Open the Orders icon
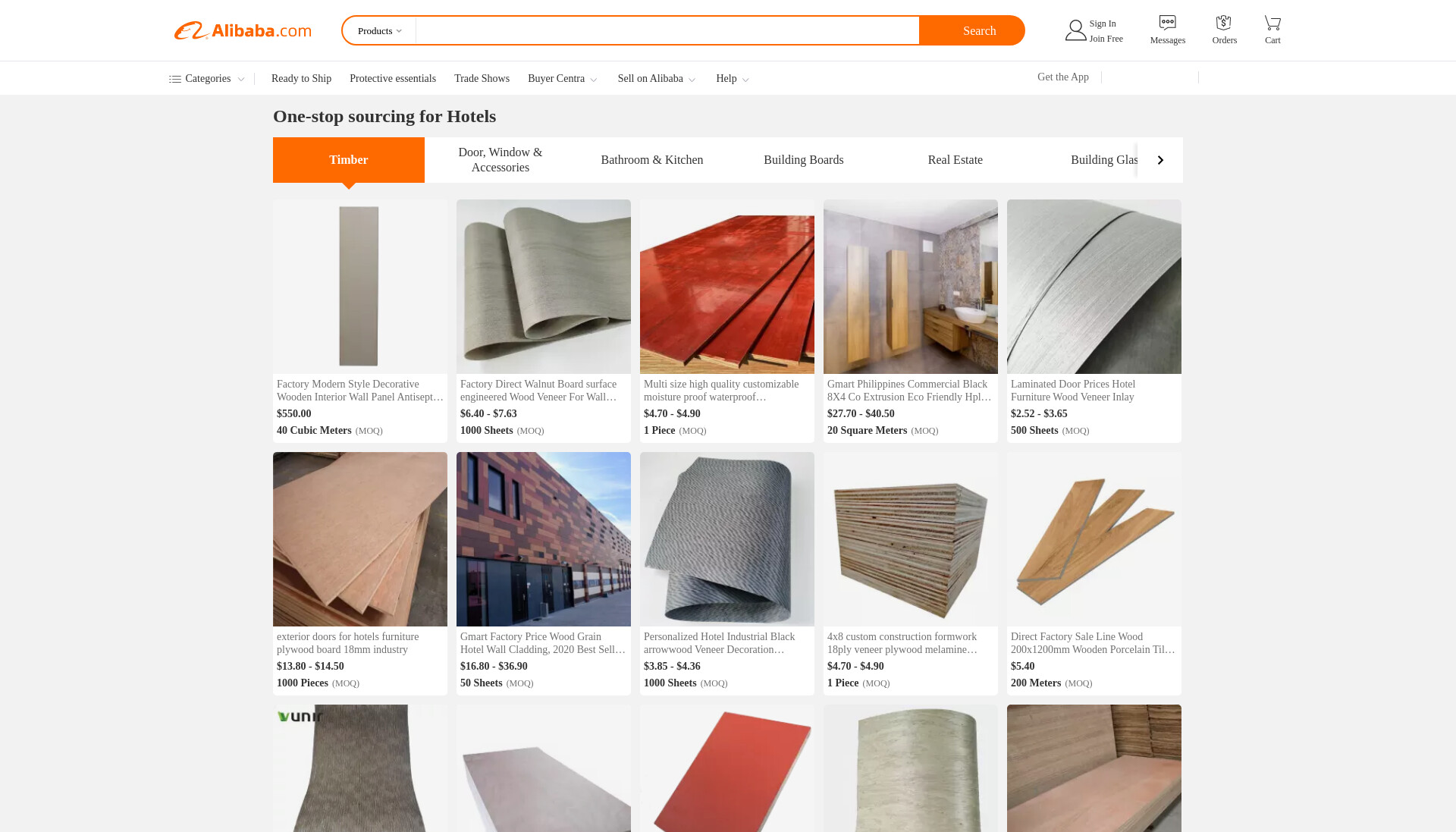 1224,23
